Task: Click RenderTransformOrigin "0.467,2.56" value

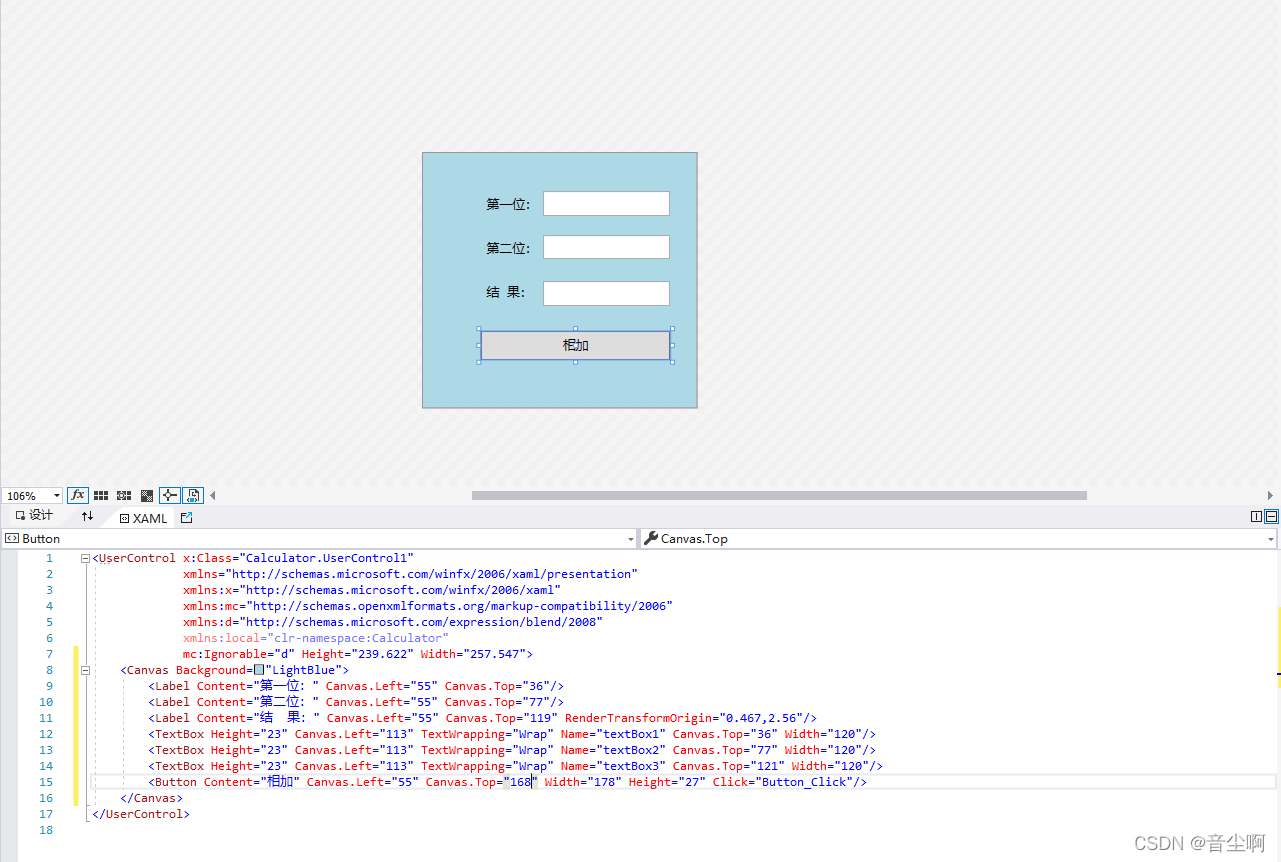Action: tap(763, 718)
